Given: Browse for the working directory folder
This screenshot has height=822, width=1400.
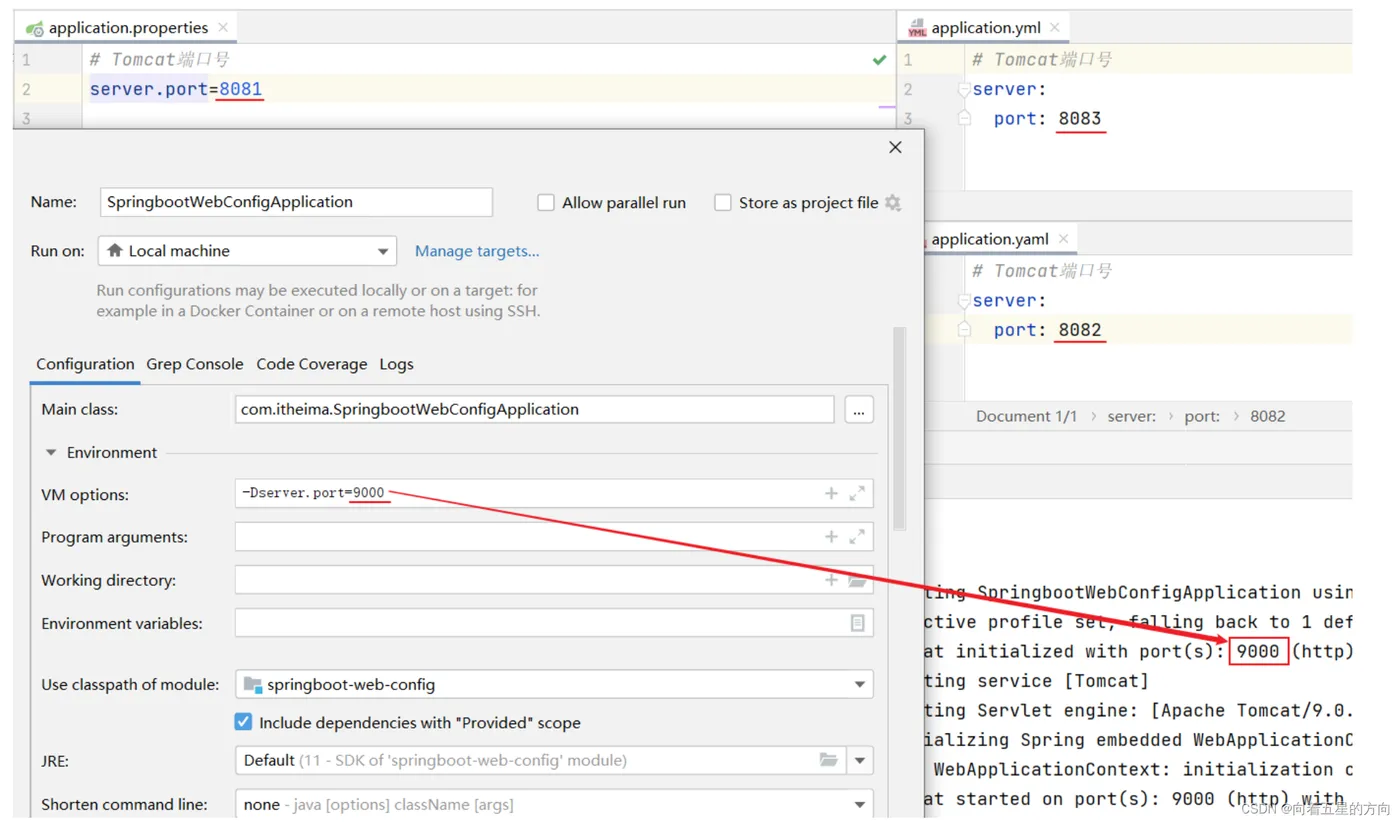Looking at the screenshot, I should coord(857,580).
